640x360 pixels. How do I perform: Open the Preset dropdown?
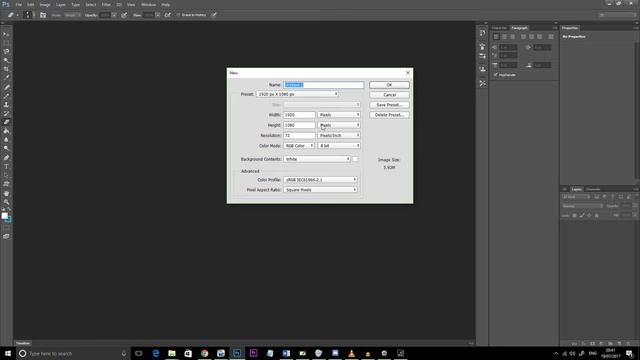(x=297, y=94)
